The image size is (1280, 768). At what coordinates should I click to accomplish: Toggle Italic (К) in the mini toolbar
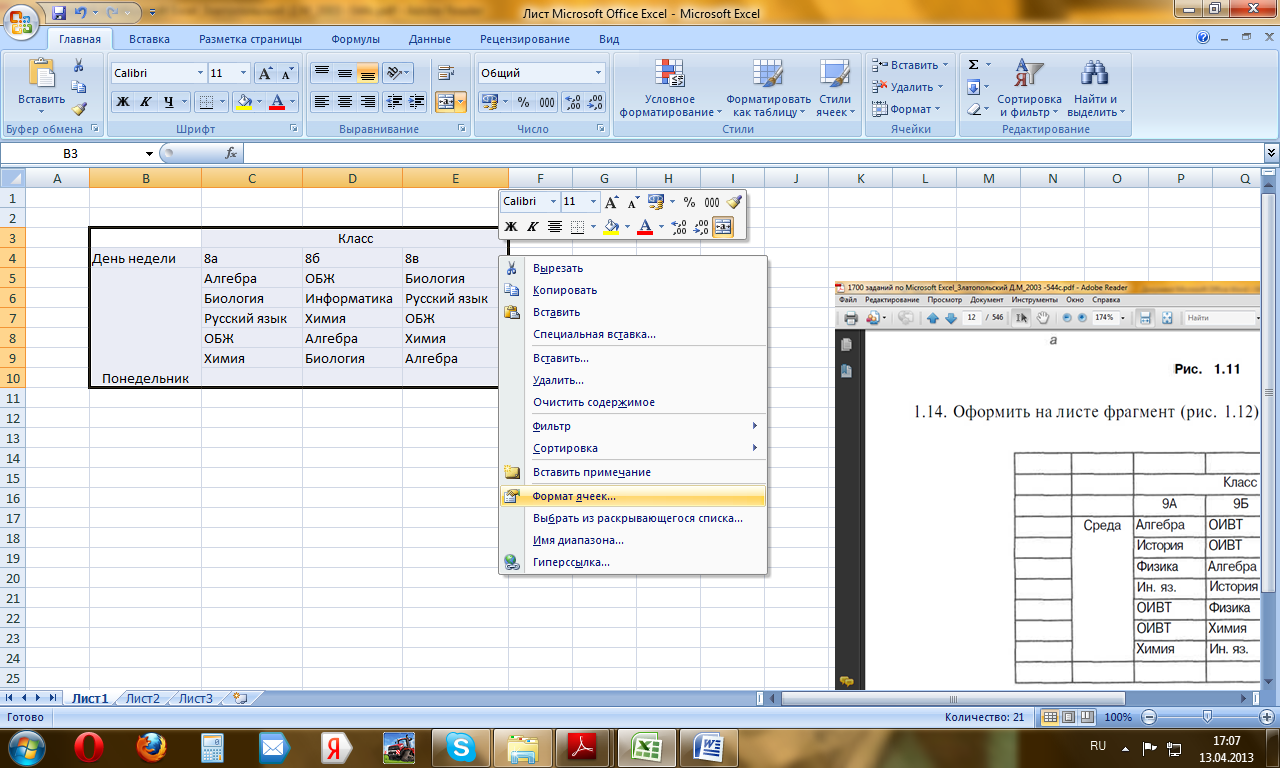coord(533,227)
